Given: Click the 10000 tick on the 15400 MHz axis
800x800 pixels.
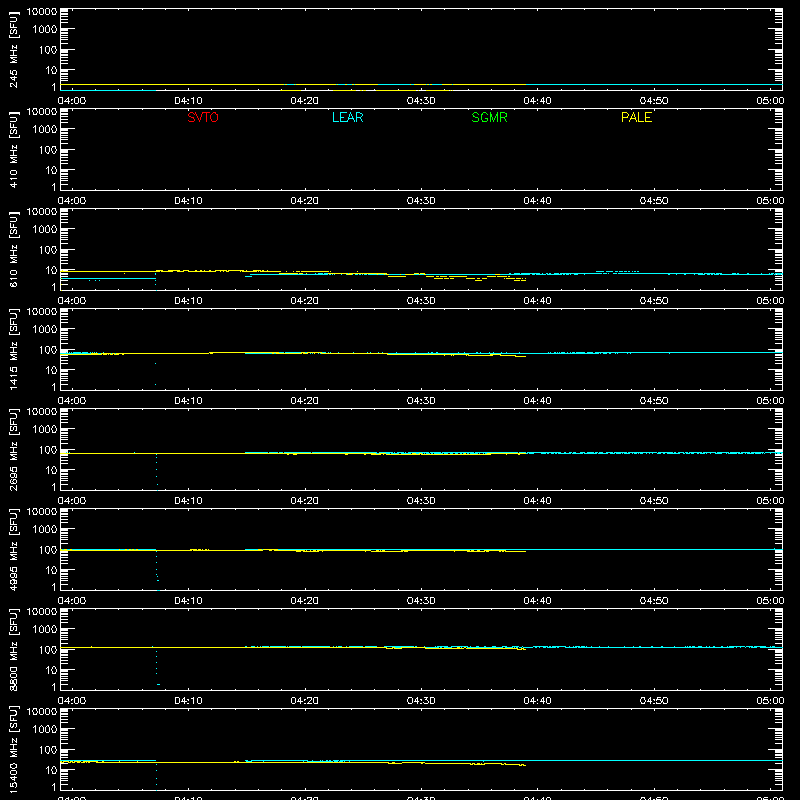Looking at the screenshot, I should [42, 712].
